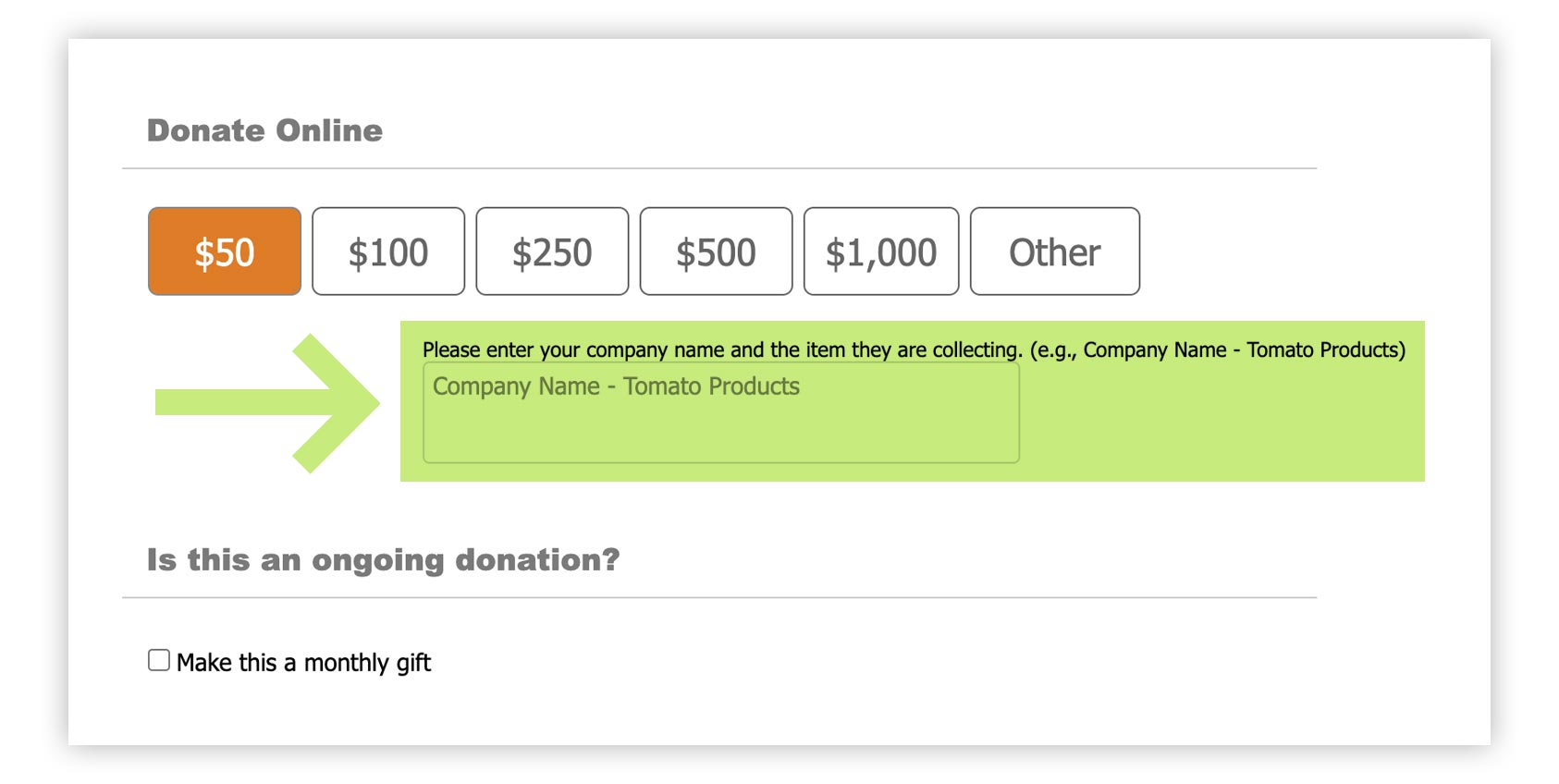This screenshot has height=784, width=1559.
Task: Click the 'Is this an ongoing donation?' heading
Action: [x=386, y=558]
